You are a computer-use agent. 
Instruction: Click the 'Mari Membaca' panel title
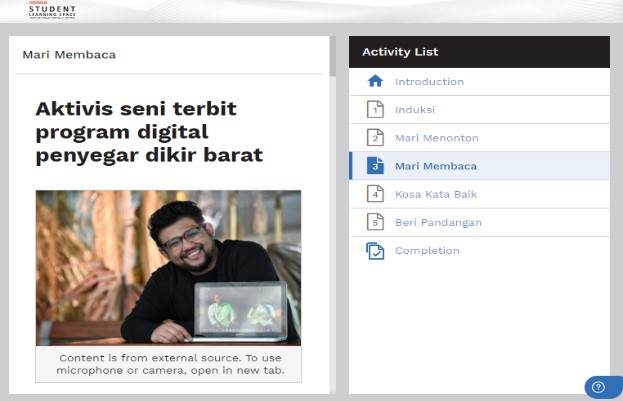pos(69,54)
